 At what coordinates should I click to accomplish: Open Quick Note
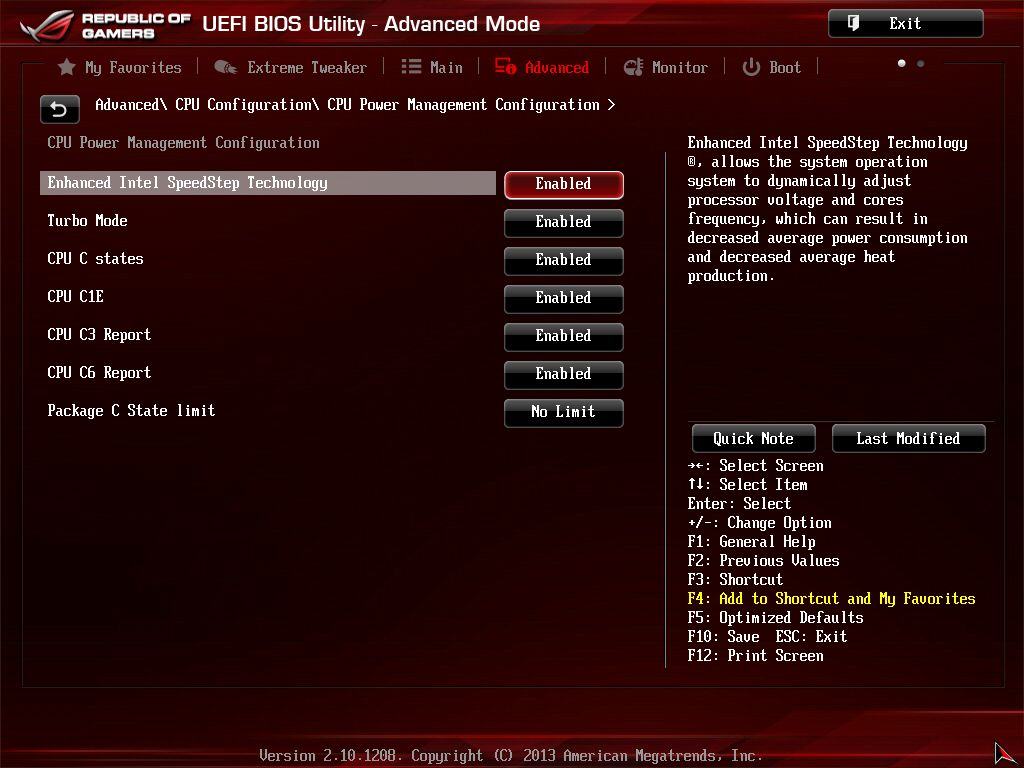[x=754, y=438]
